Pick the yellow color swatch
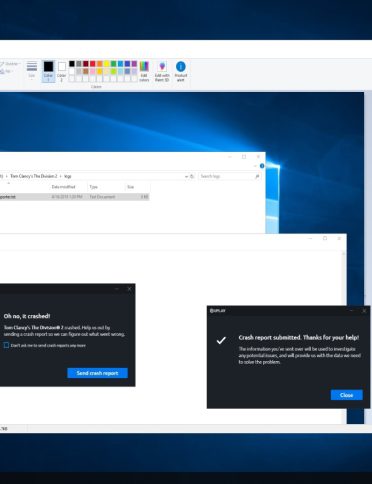 pos(107,64)
